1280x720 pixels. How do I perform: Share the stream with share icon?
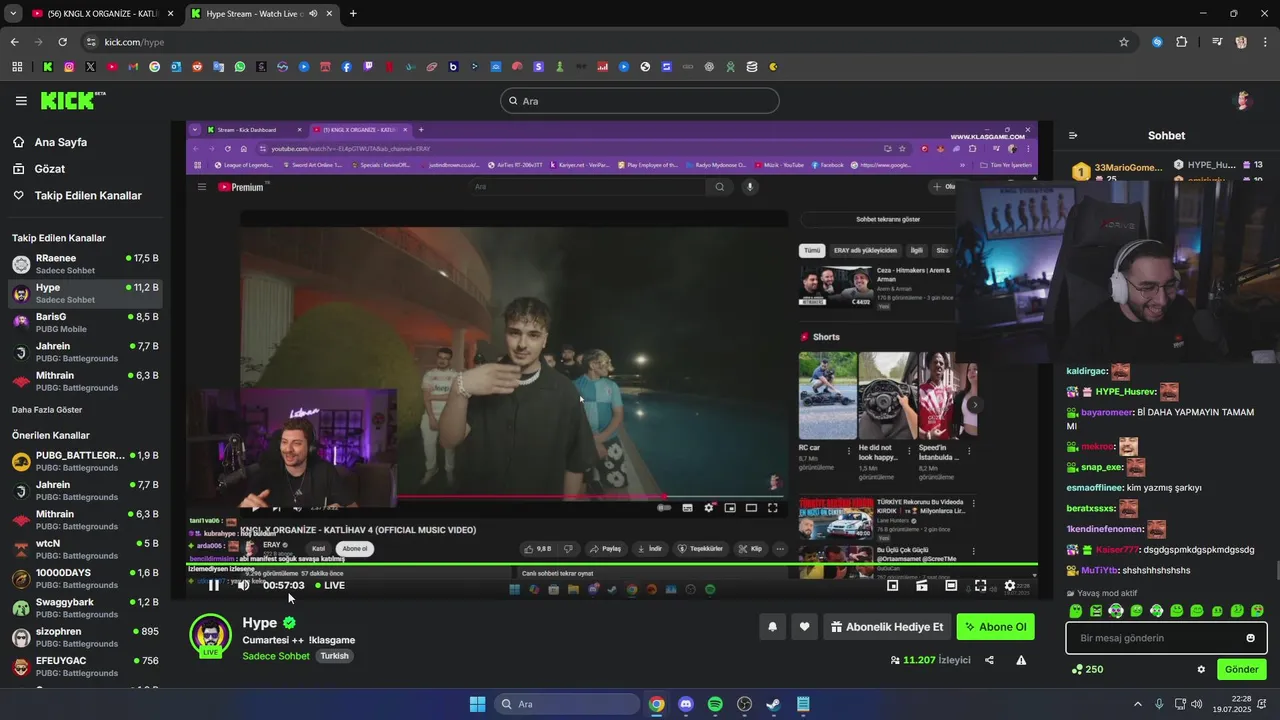989,660
